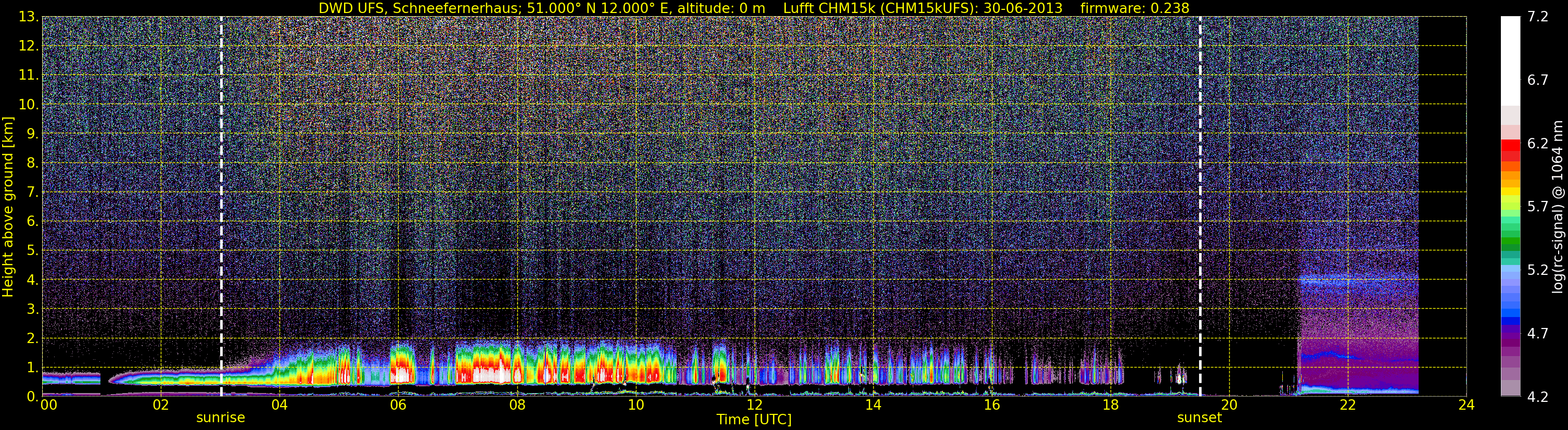
Task: Click the height axis tick '3.'
Action: point(32,309)
